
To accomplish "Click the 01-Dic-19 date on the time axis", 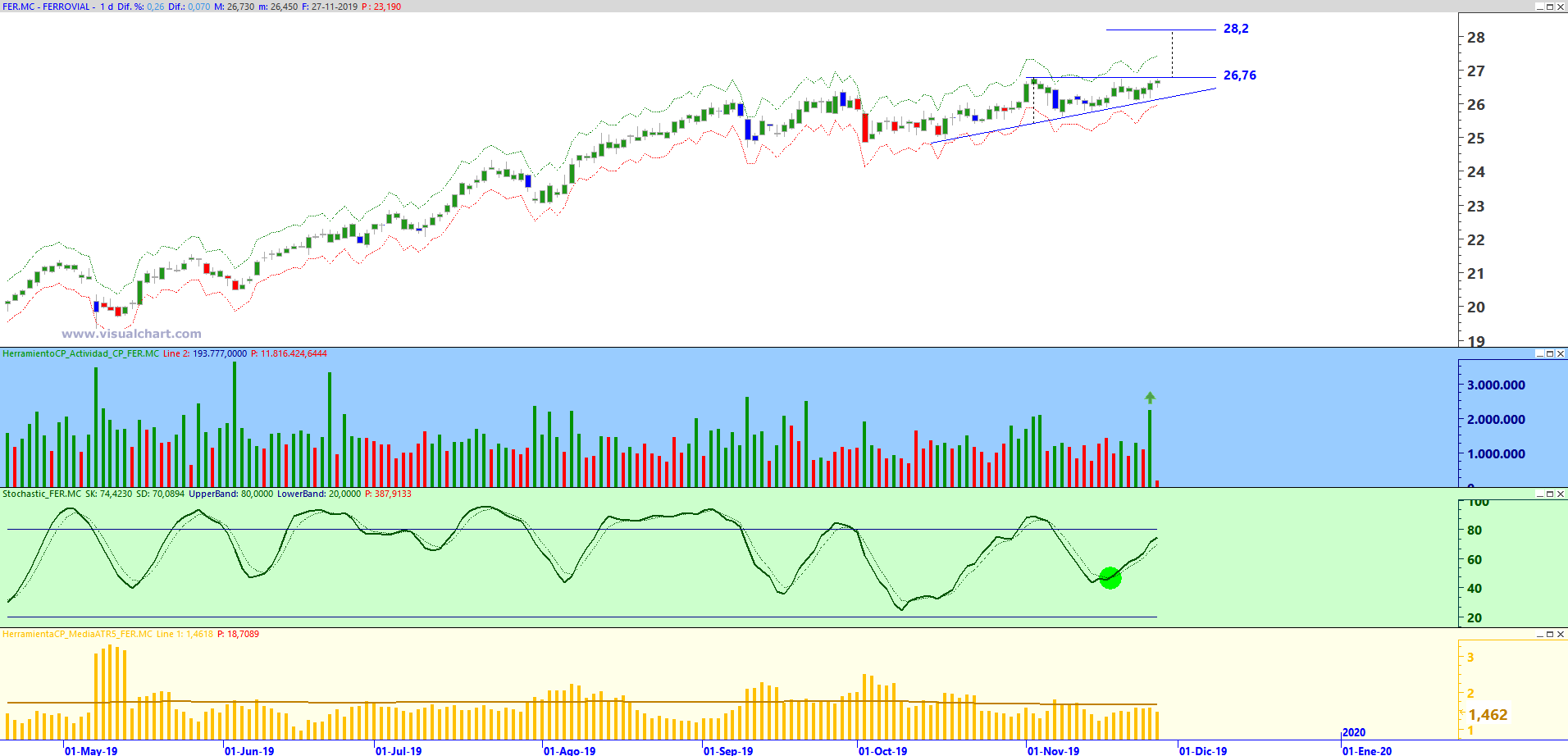I will click(1203, 750).
